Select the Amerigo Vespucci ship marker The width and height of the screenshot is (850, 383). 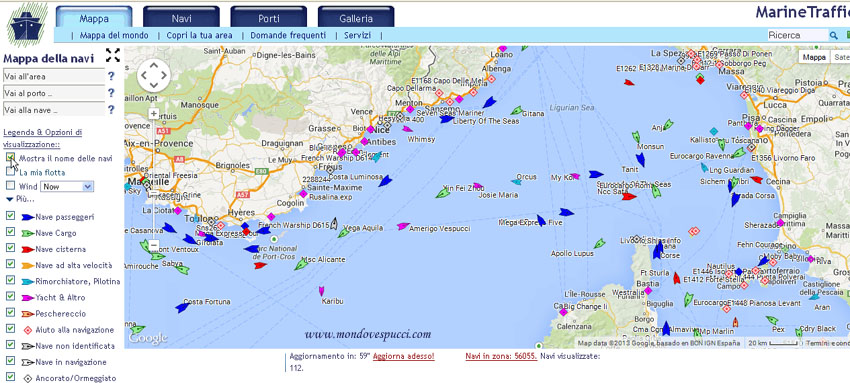pyautogui.click(x=402, y=226)
